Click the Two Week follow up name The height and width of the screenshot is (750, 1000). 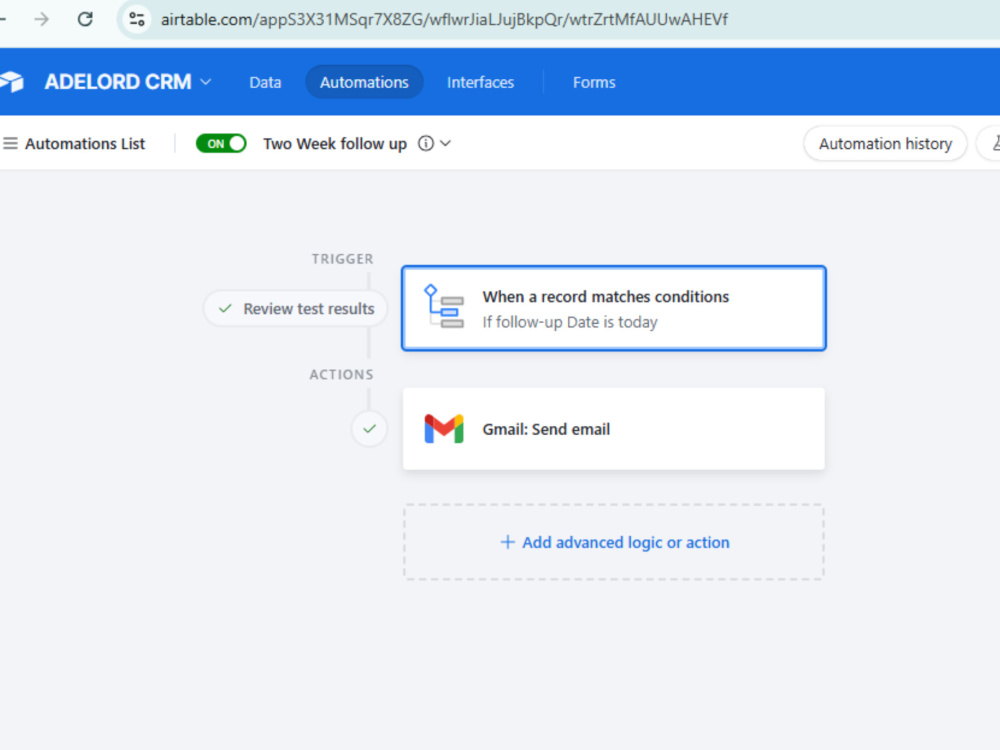(x=335, y=144)
